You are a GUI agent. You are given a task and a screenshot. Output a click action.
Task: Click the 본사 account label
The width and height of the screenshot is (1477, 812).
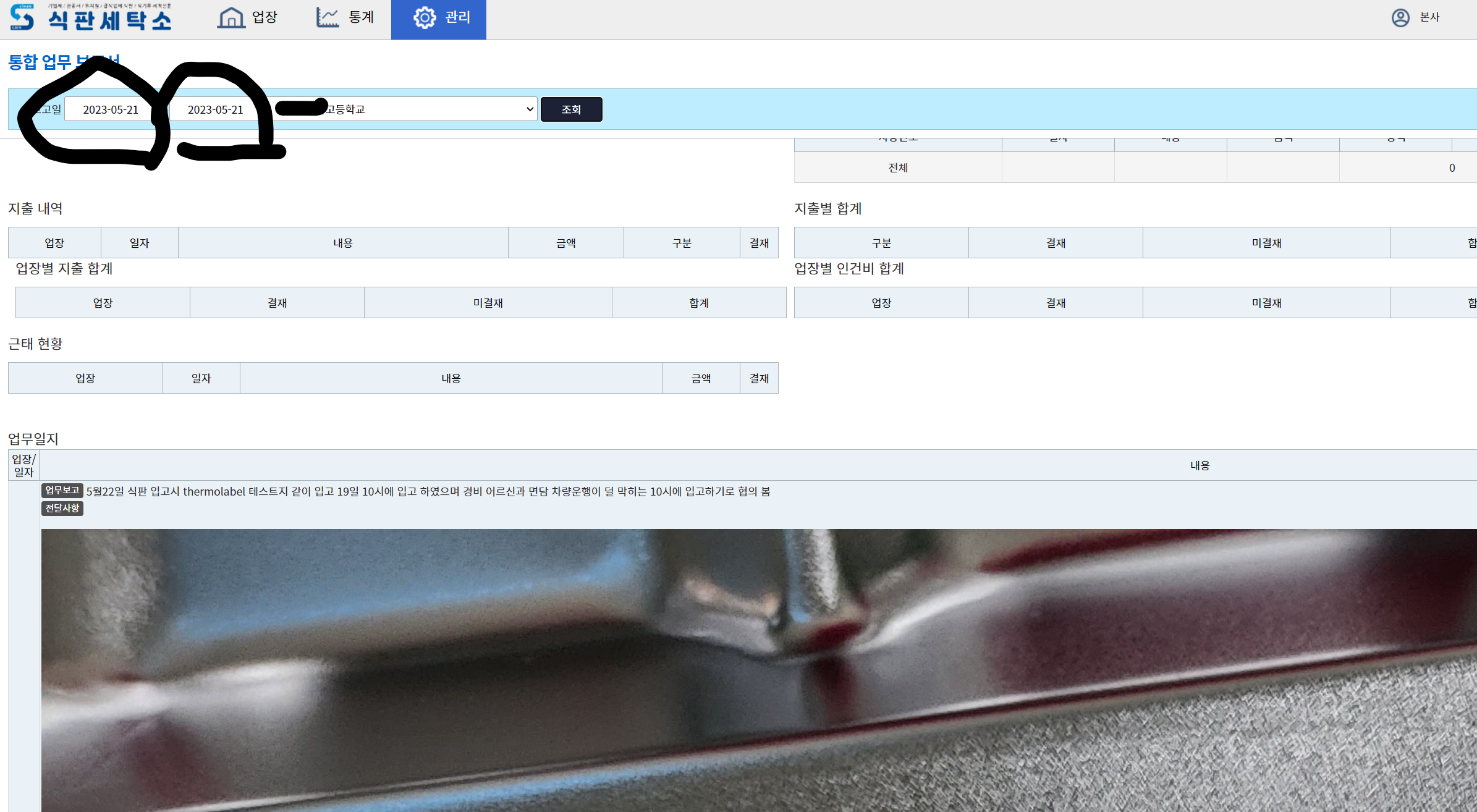point(1429,17)
